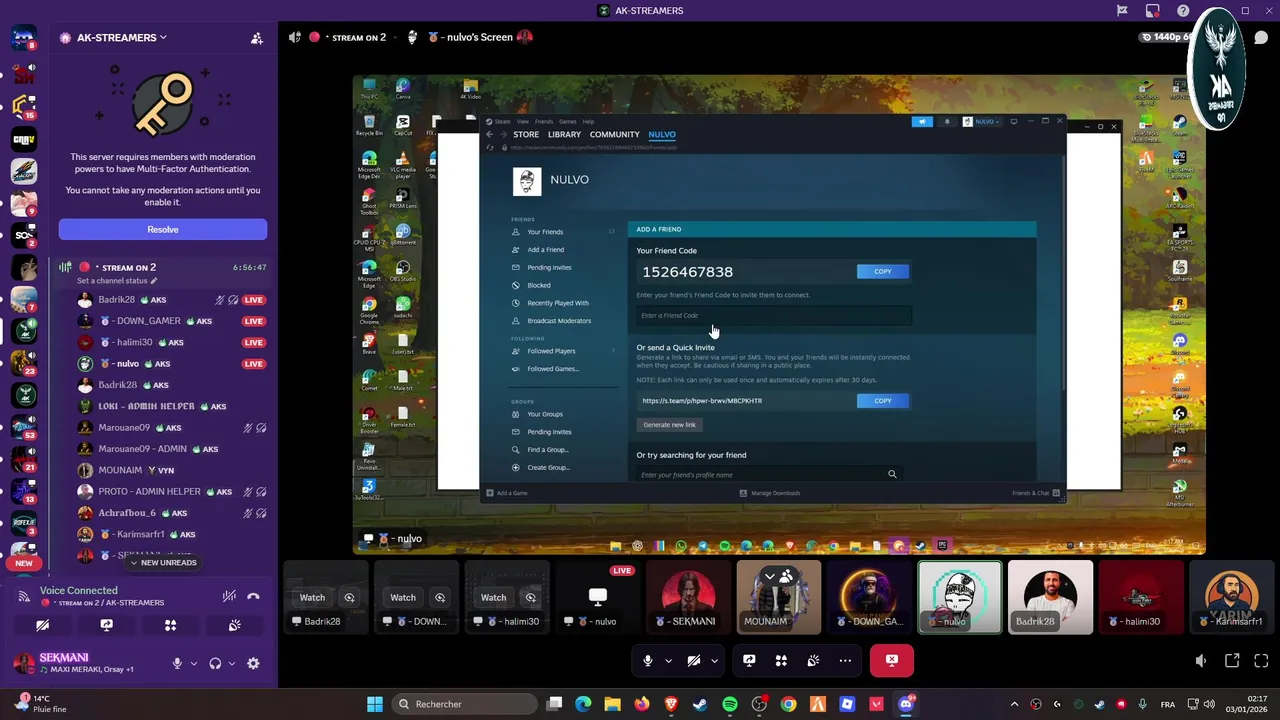Open COMMUNITY tab in streamed Steam

tap(614, 134)
